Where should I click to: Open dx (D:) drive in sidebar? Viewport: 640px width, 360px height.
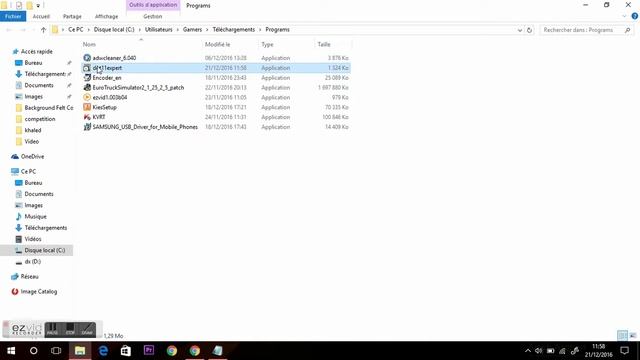pos(33,262)
